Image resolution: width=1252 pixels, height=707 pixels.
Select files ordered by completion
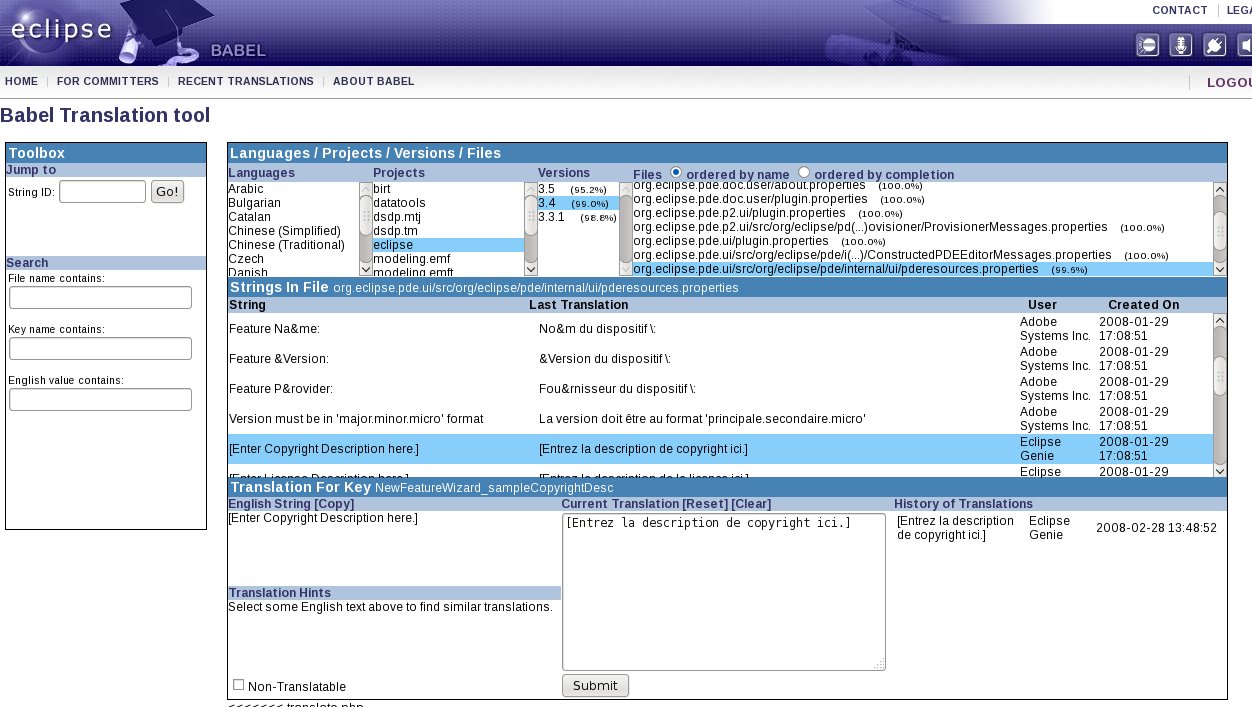point(804,173)
